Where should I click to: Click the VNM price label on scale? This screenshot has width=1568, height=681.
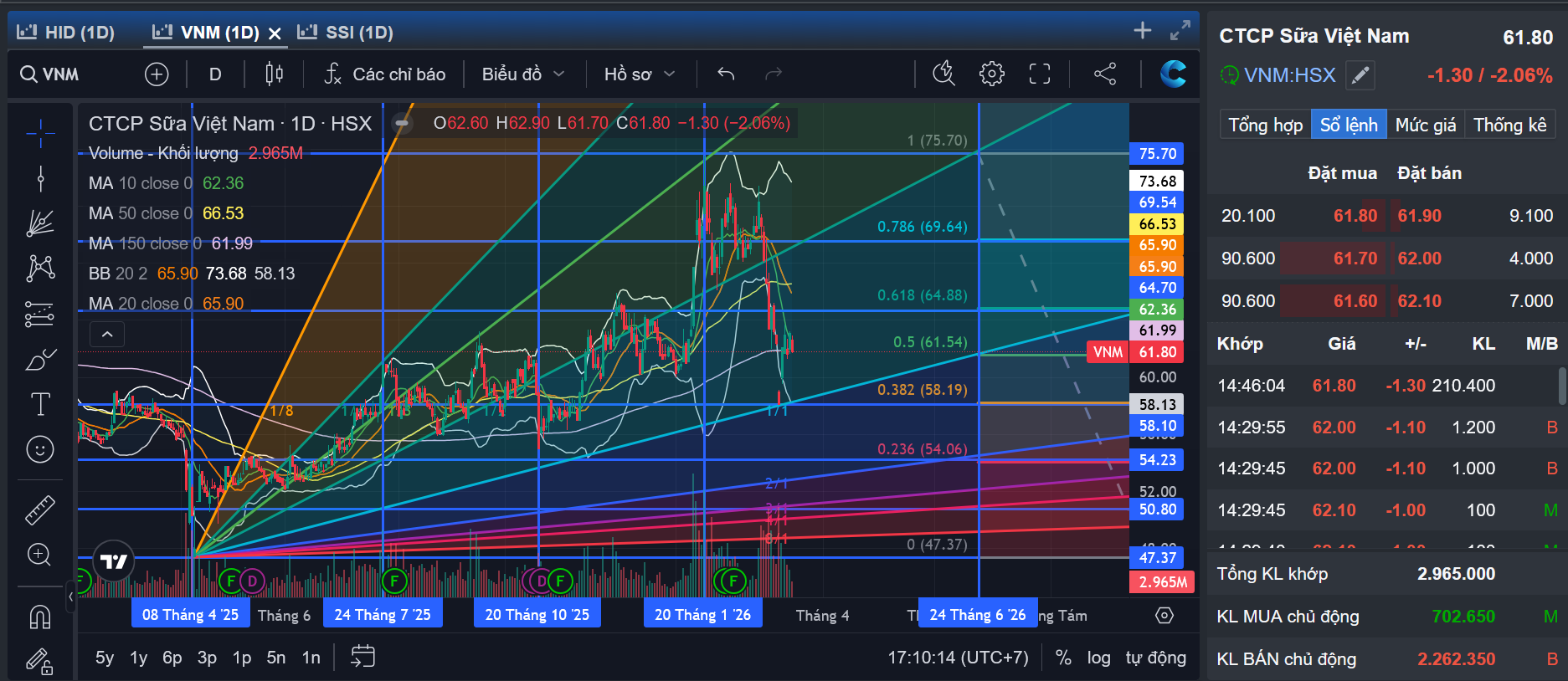1108,352
